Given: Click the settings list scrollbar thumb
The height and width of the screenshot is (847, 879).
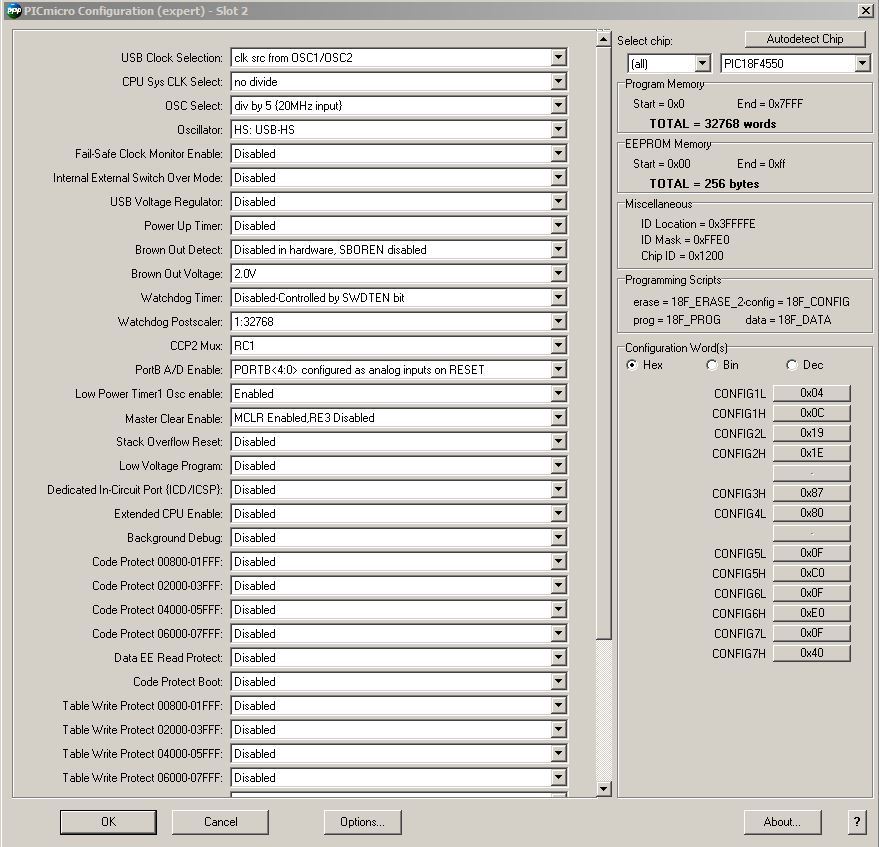Looking at the screenshot, I should [x=603, y=342].
